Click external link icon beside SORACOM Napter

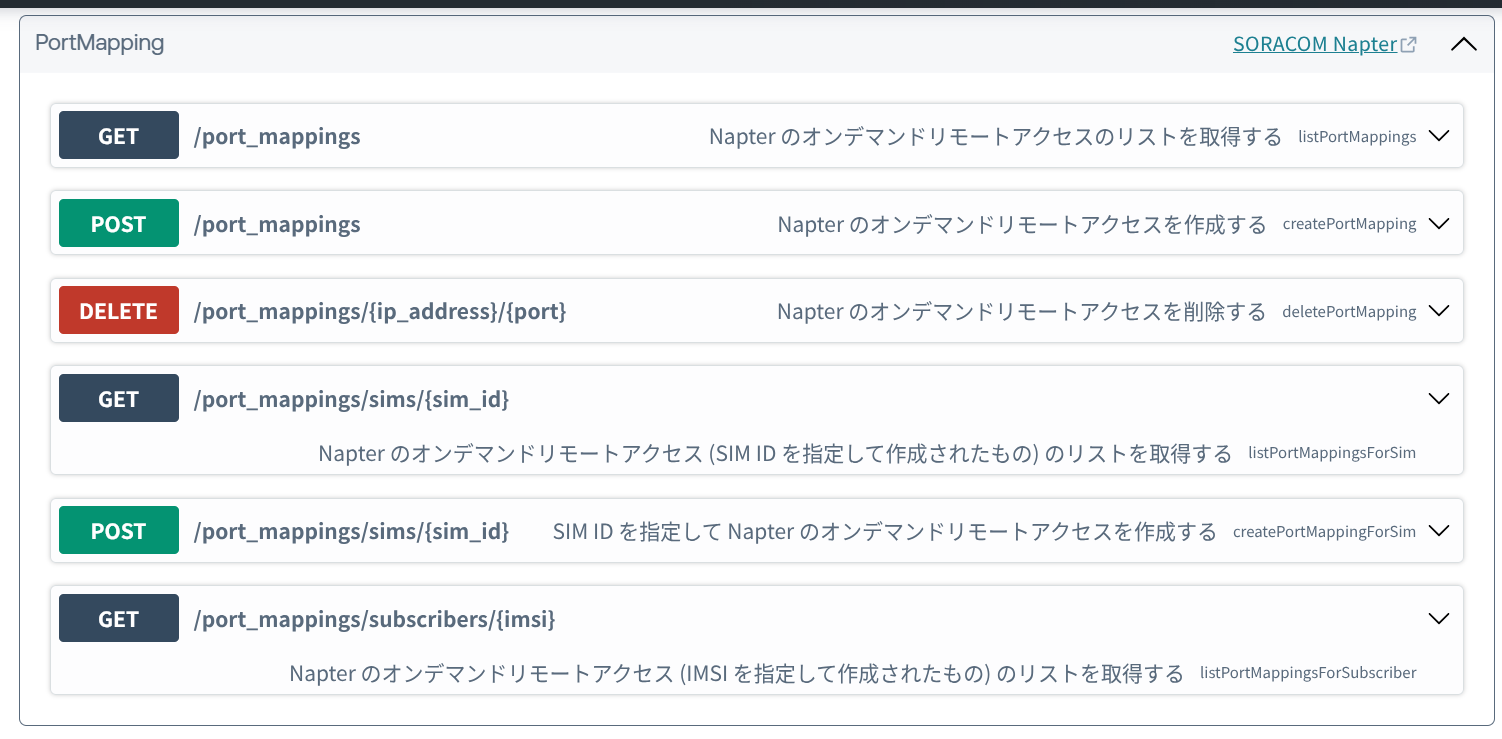pos(1409,45)
